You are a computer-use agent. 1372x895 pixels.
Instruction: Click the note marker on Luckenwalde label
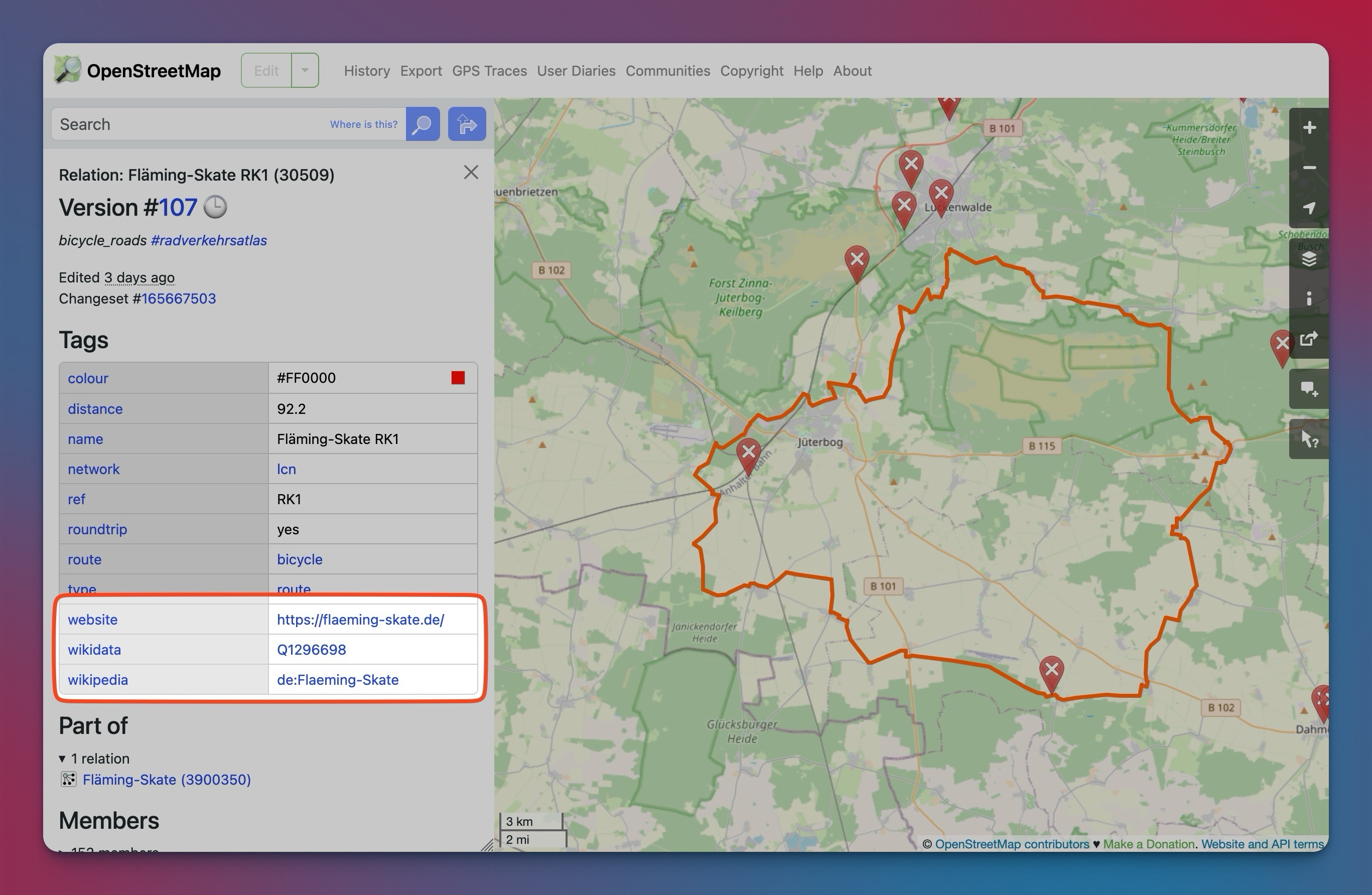[941, 197]
